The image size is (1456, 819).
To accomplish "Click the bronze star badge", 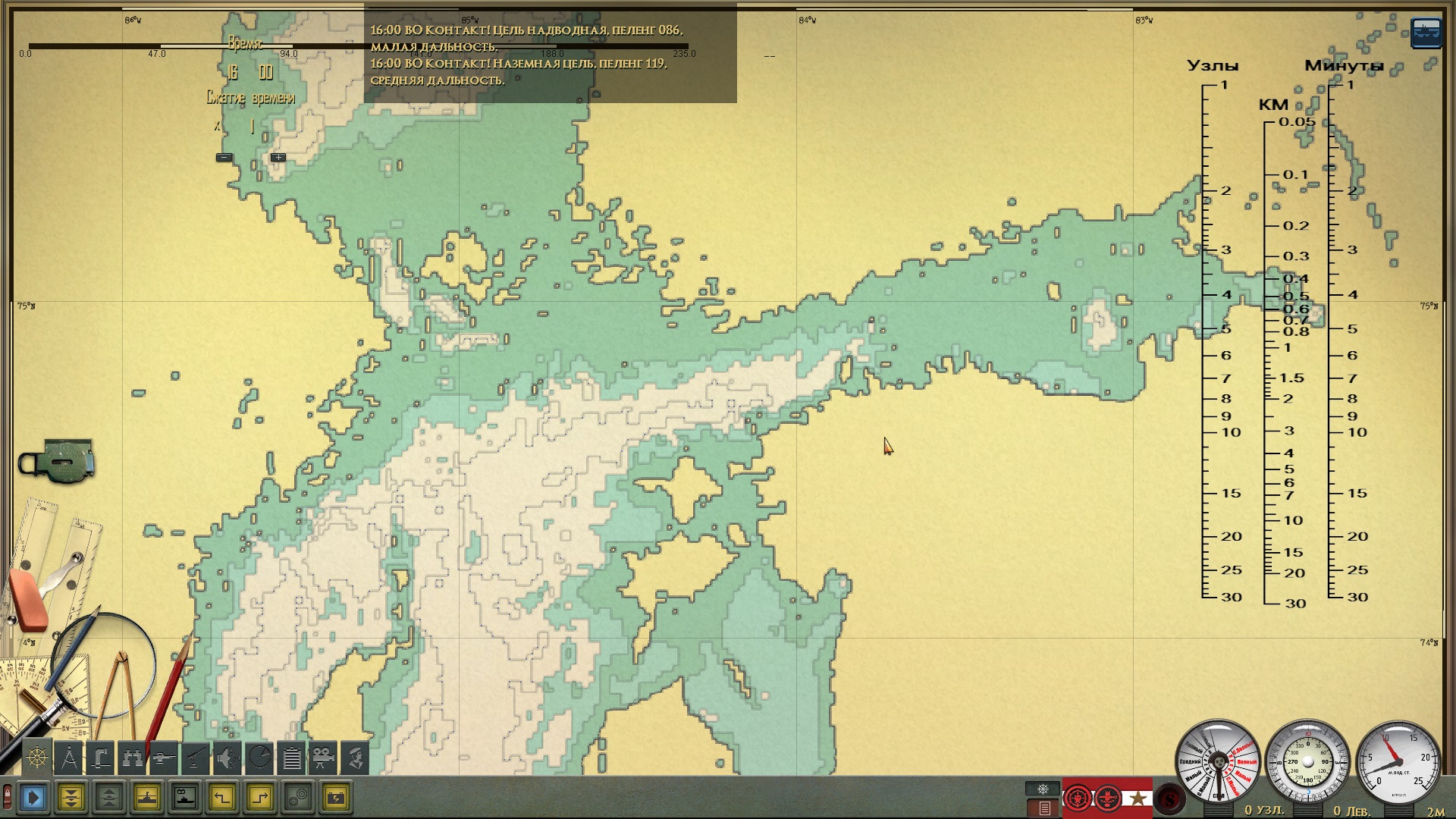I will (x=1137, y=799).
